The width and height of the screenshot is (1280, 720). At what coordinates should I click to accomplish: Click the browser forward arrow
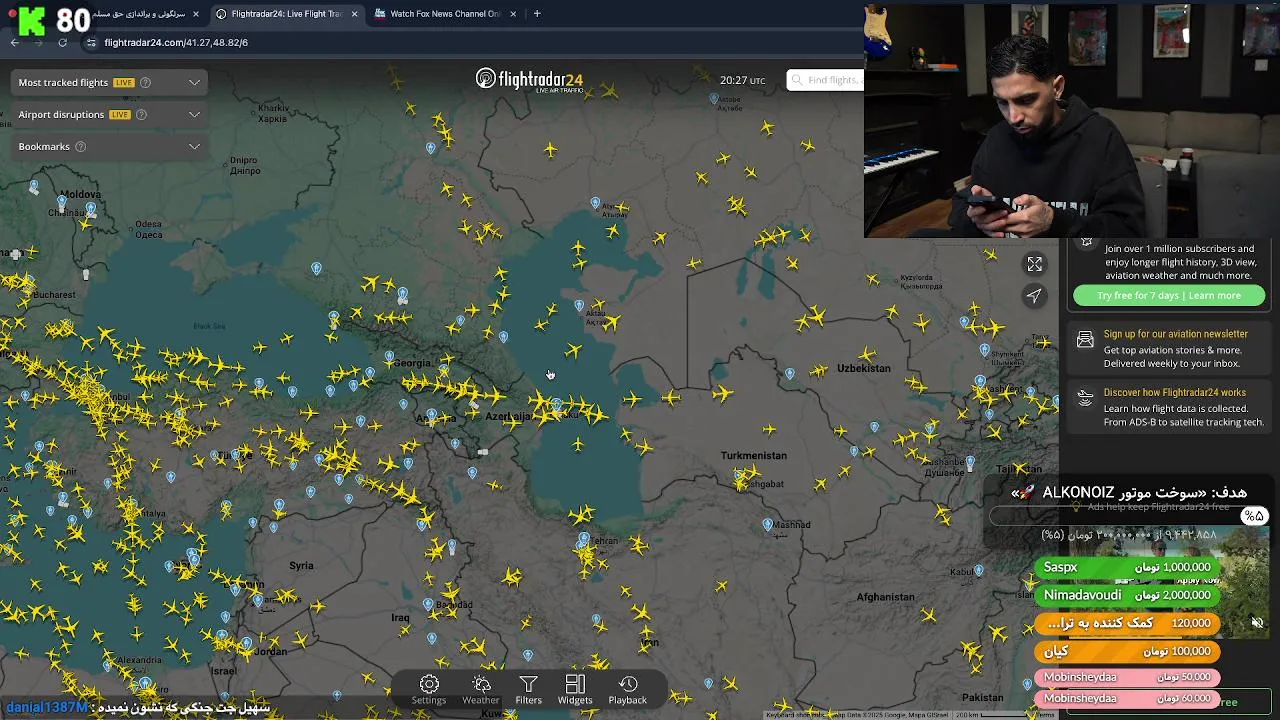click(39, 42)
